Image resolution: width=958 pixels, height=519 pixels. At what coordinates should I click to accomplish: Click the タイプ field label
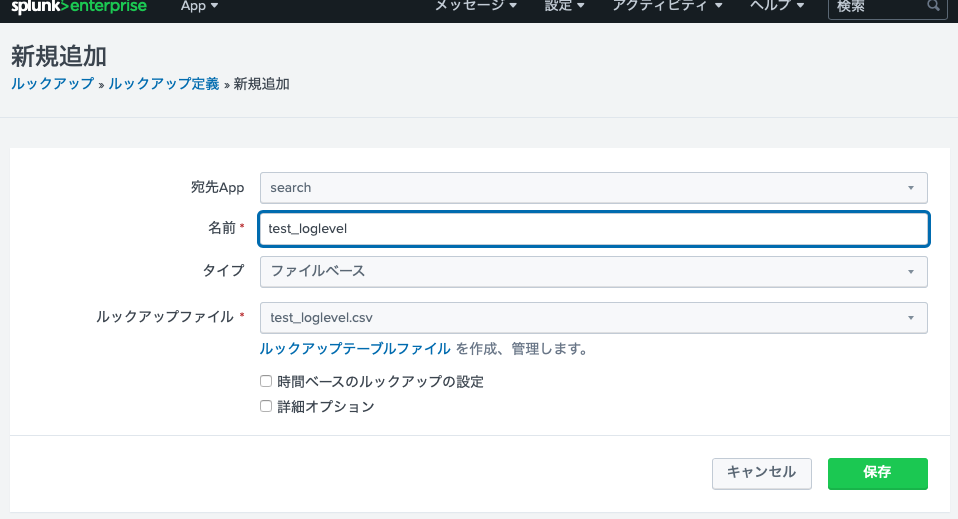pos(224,270)
